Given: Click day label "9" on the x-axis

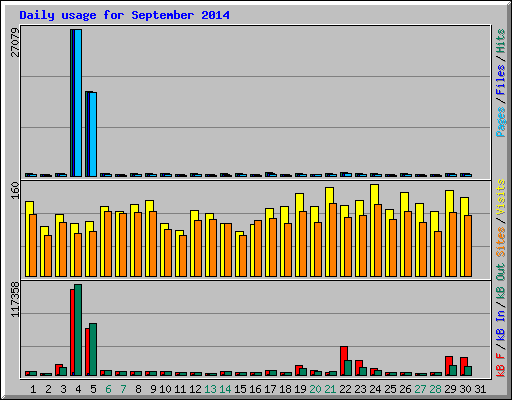Looking at the screenshot, I should pyautogui.click(x=153, y=389).
